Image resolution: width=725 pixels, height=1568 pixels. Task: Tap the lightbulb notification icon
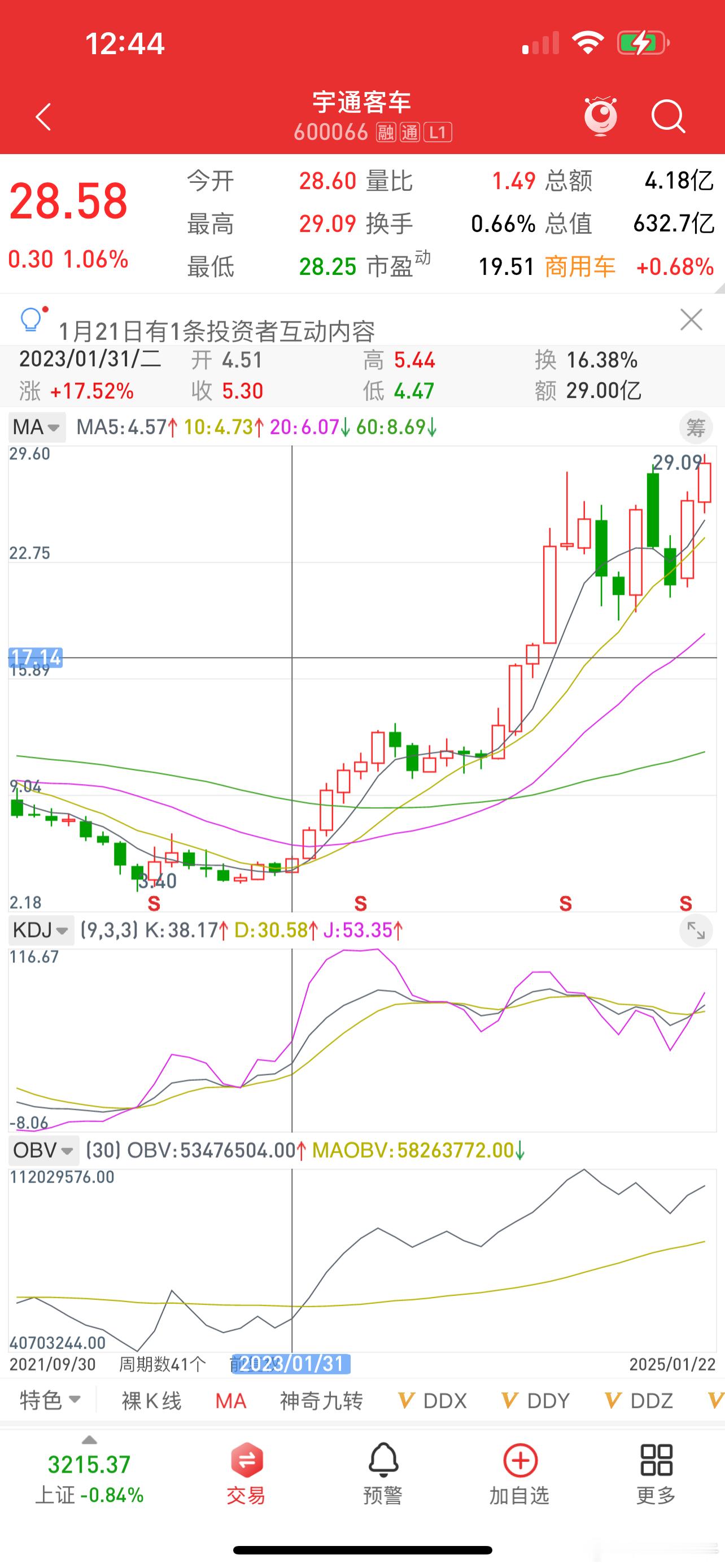(x=32, y=319)
